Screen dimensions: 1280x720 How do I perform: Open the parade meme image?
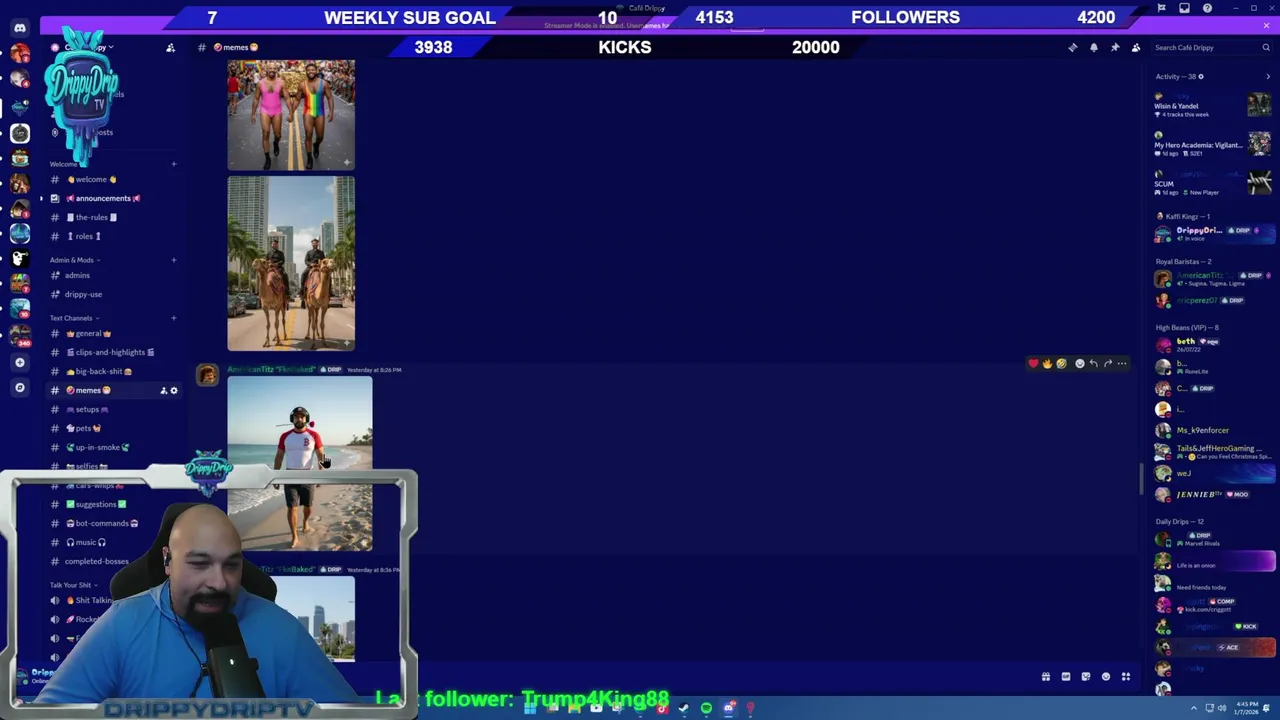pos(291,115)
